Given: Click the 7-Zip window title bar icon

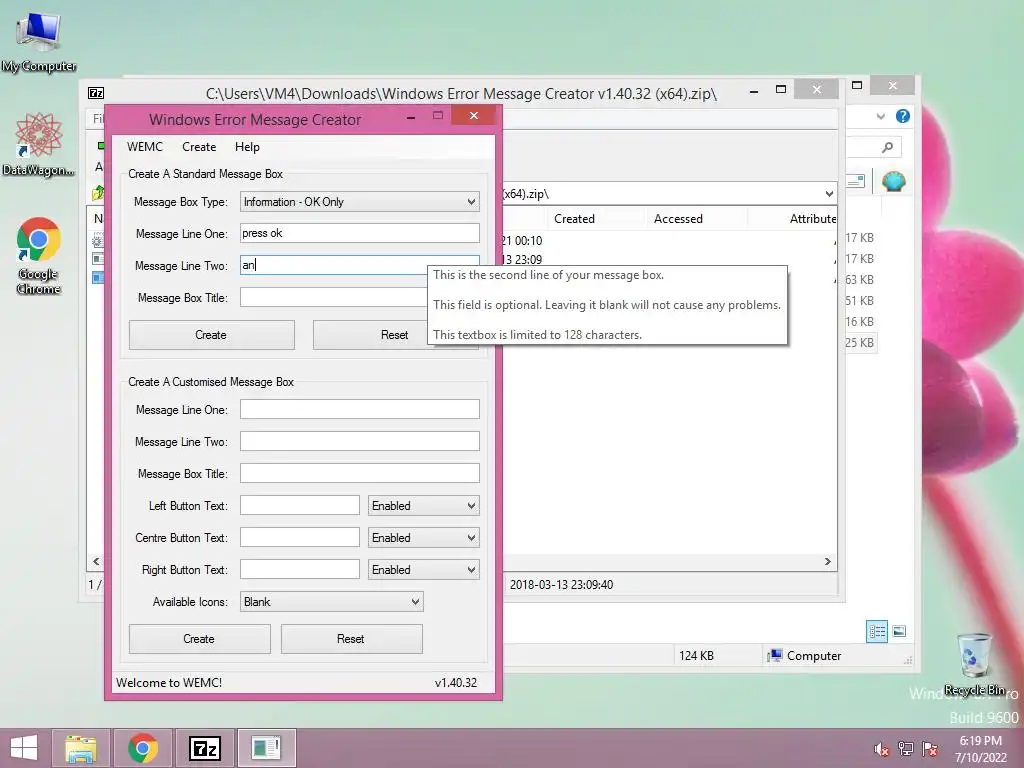Looking at the screenshot, I should (x=96, y=93).
